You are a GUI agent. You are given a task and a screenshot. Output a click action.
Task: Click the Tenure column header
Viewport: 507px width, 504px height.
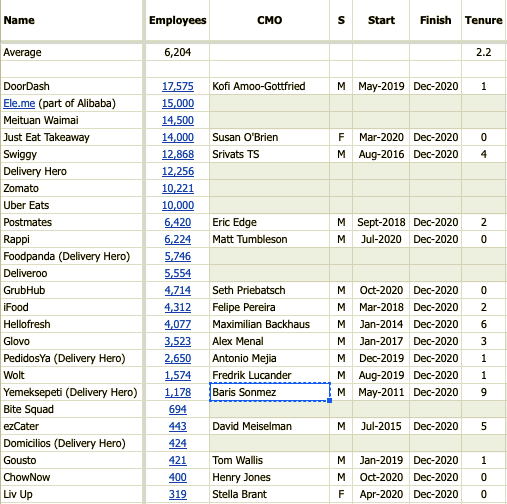pyautogui.click(x=483, y=20)
